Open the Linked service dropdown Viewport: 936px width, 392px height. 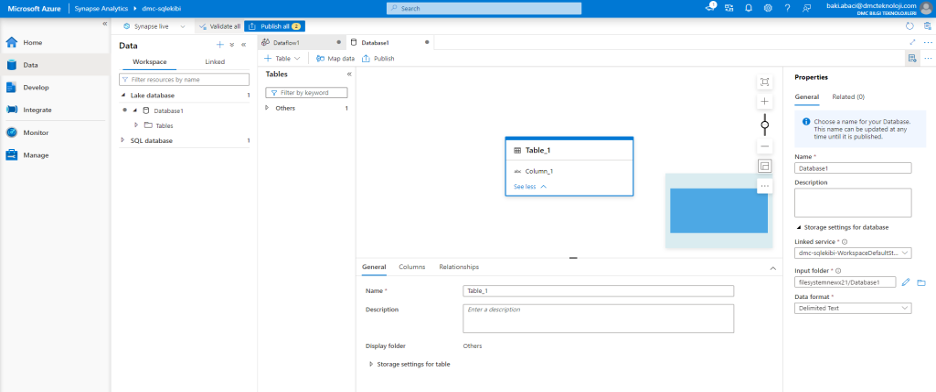[x=853, y=253]
